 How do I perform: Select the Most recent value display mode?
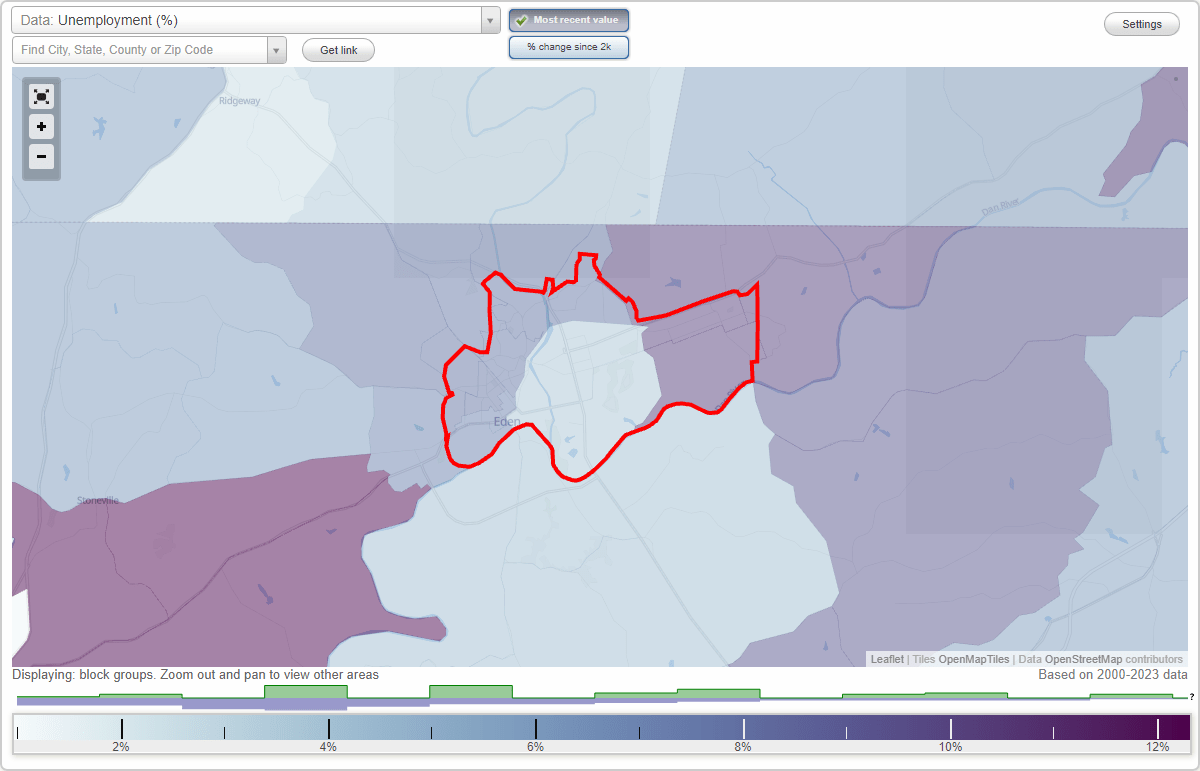[568, 20]
